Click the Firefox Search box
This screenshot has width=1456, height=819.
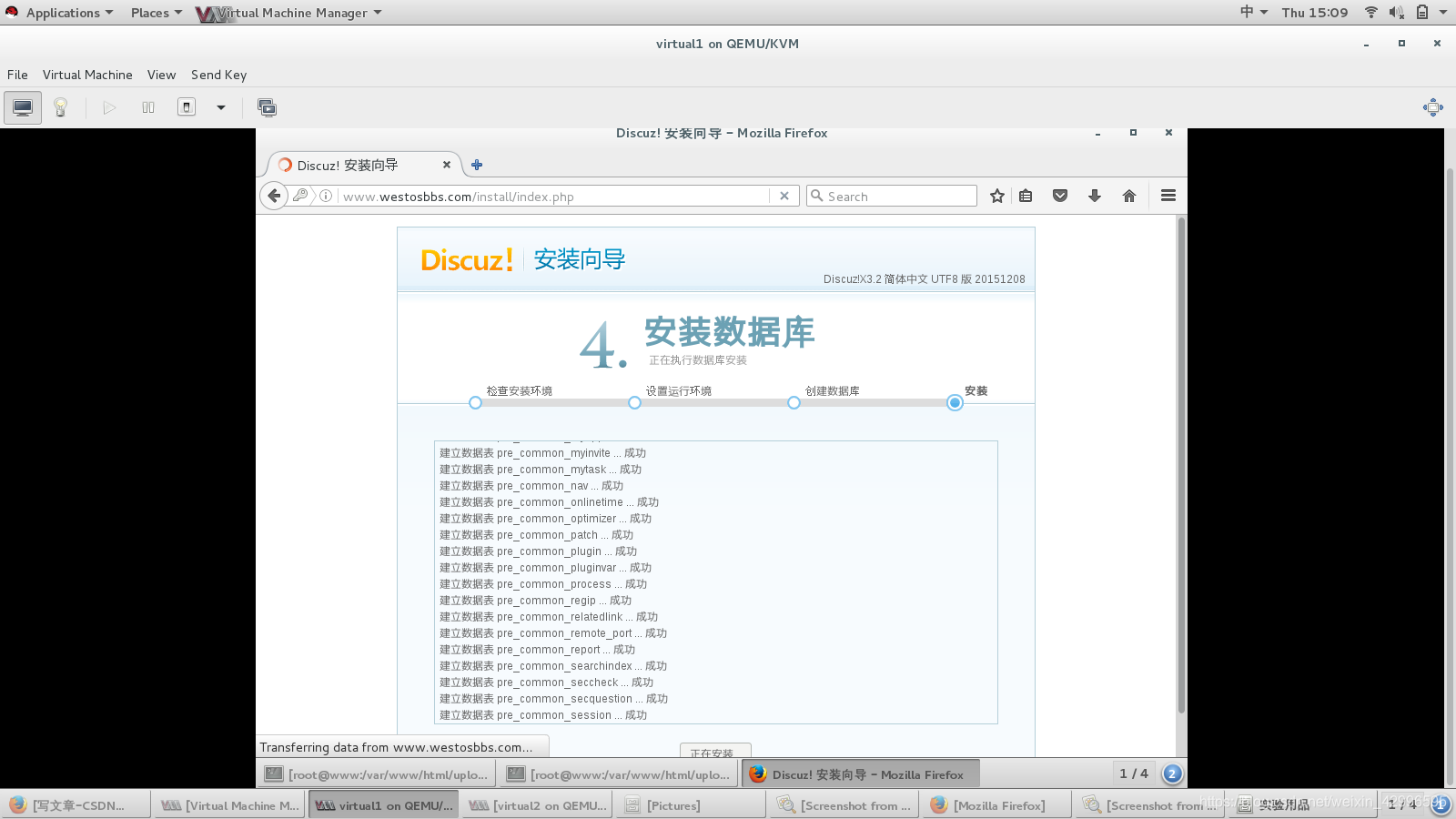click(892, 196)
